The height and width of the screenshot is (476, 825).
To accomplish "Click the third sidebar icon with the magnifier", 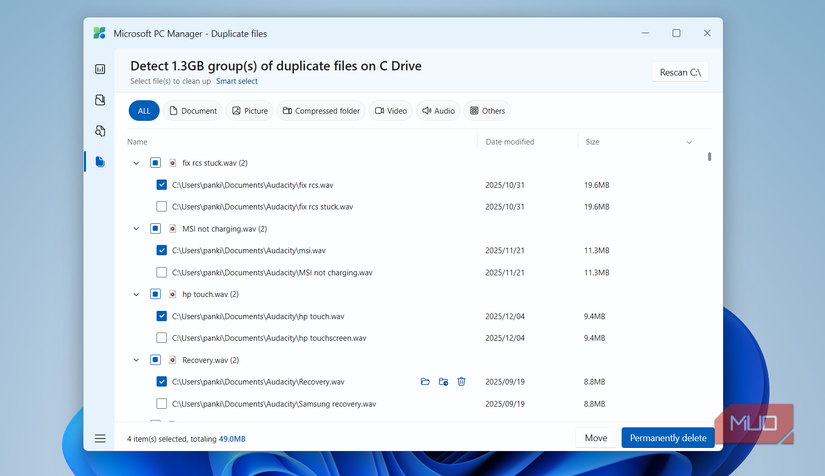I will (x=100, y=131).
